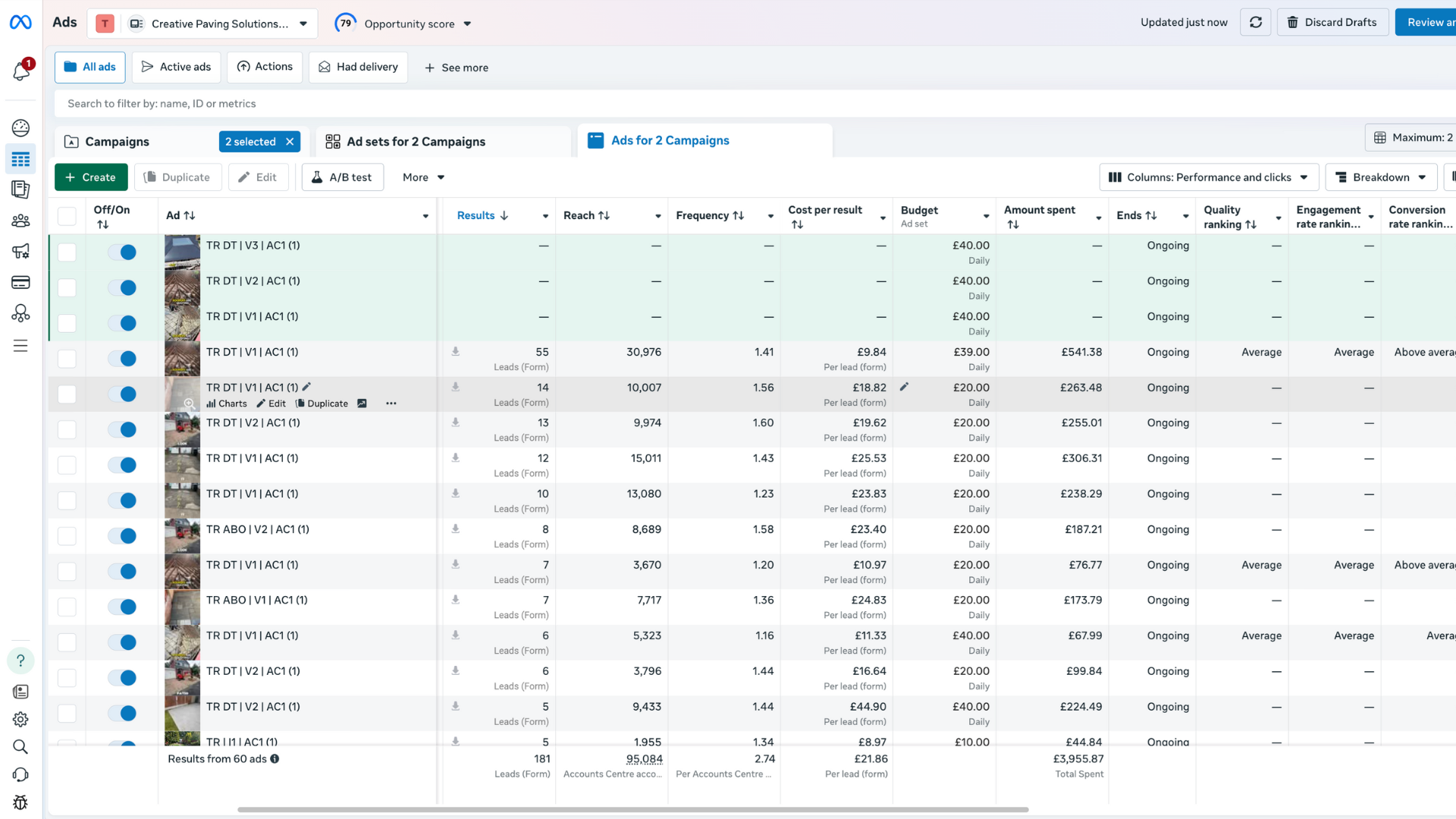Screen dimensions: 1456x819
Task: Open the billing card icon in sidebar
Action: [20, 283]
